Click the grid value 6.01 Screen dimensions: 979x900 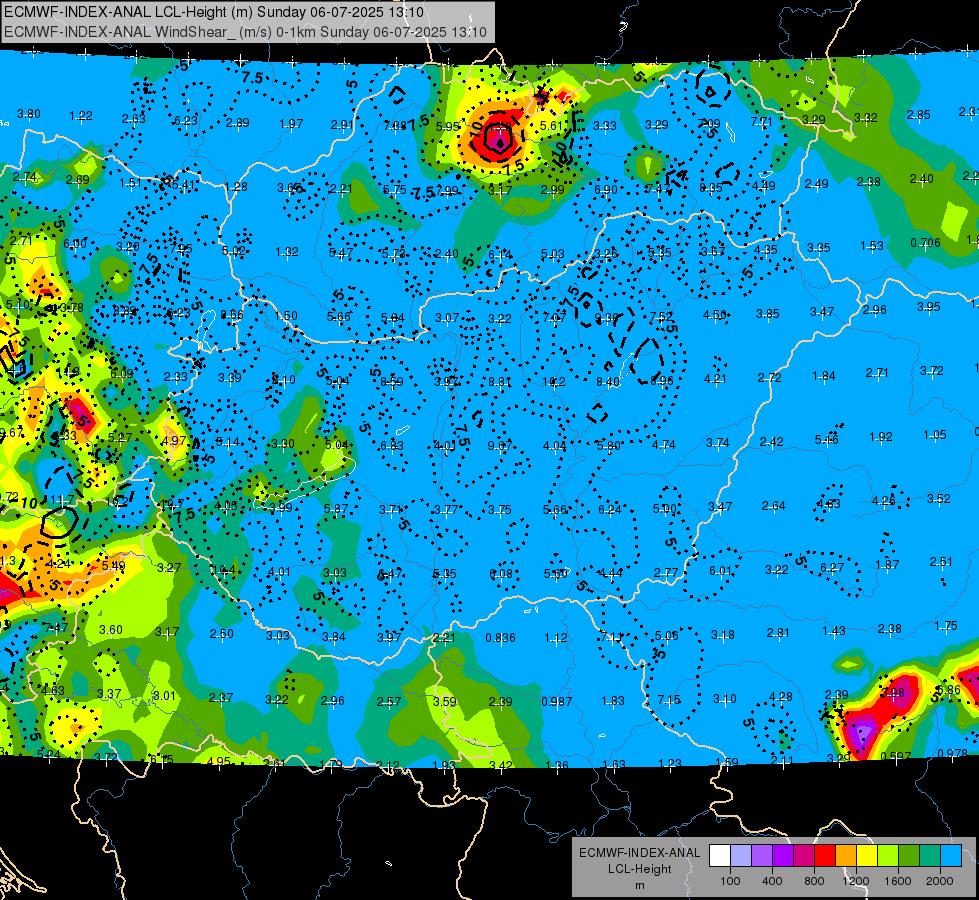pyautogui.click(x=721, y=570)
